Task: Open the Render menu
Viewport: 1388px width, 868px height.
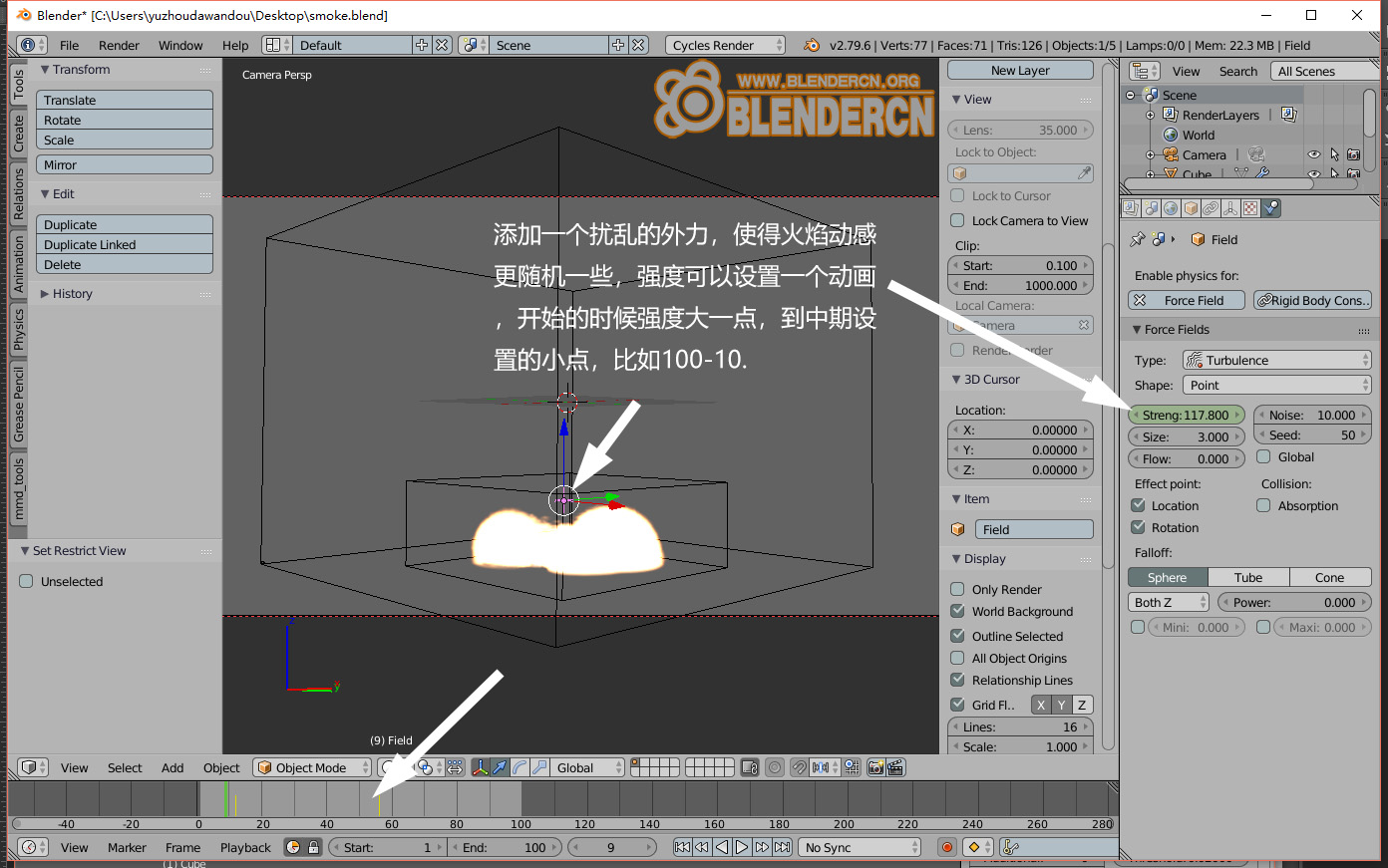Action: (x=119, y=45)
